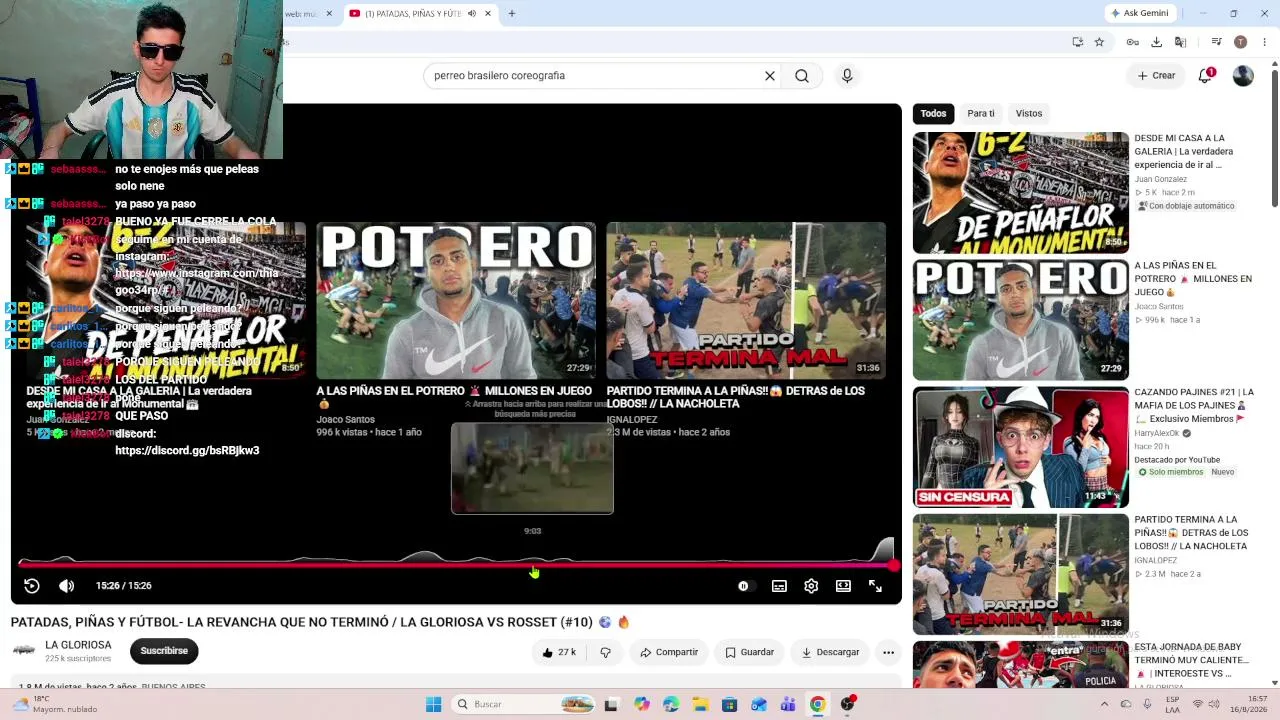
Task: Open sidebar 'PARTIDO TERMINA MAL' thumbnail
Action: [1021, 574]
